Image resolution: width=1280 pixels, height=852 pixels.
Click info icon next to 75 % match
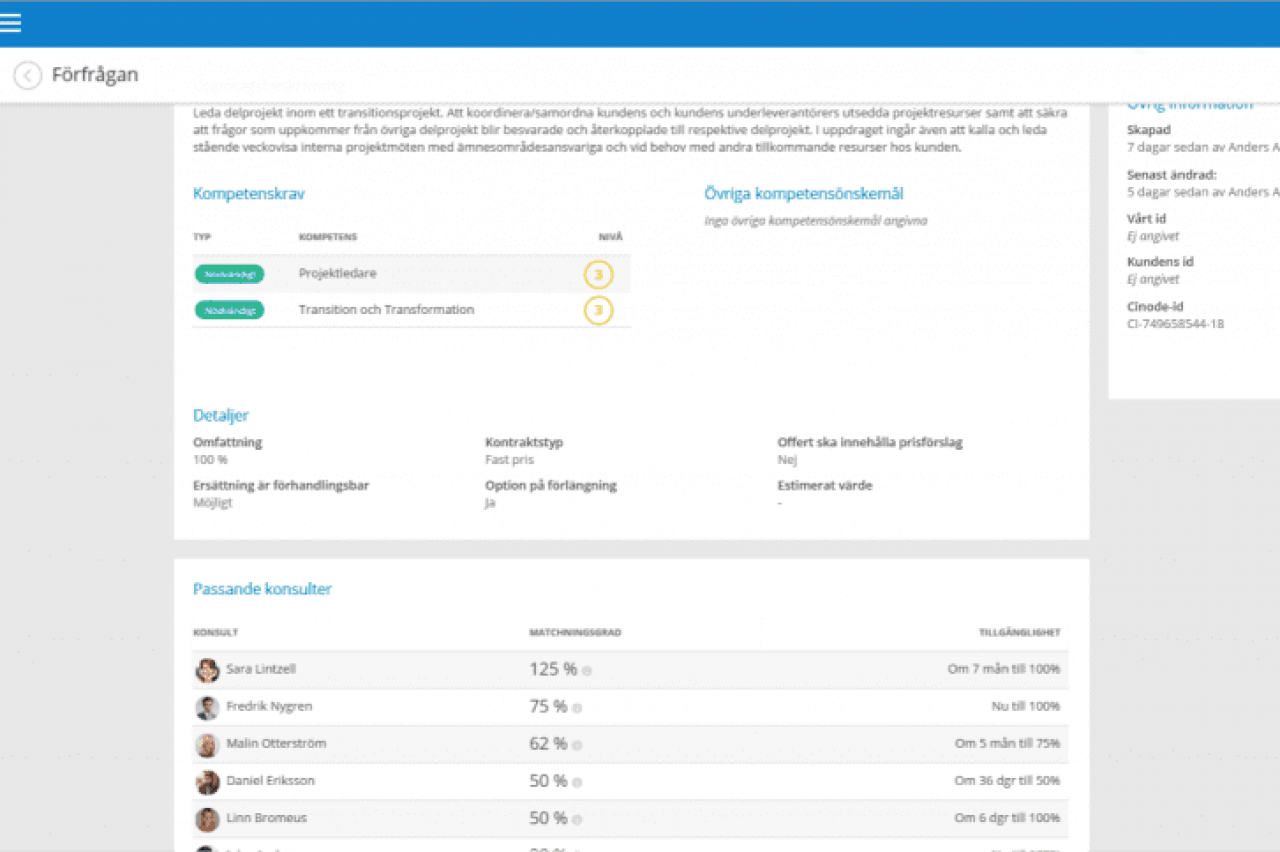point(577,708)
